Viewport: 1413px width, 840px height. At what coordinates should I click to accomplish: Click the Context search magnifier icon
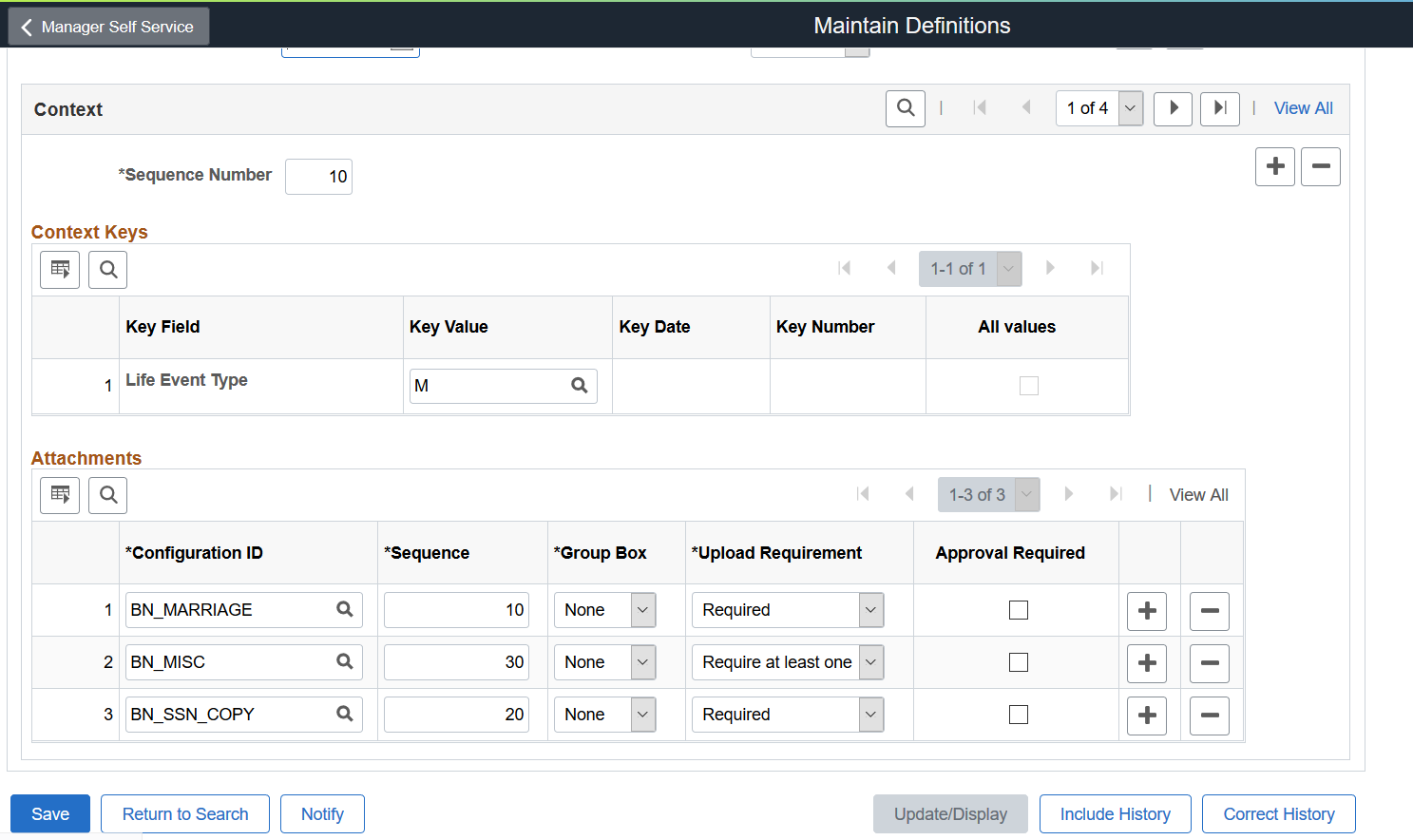point(905,108)
